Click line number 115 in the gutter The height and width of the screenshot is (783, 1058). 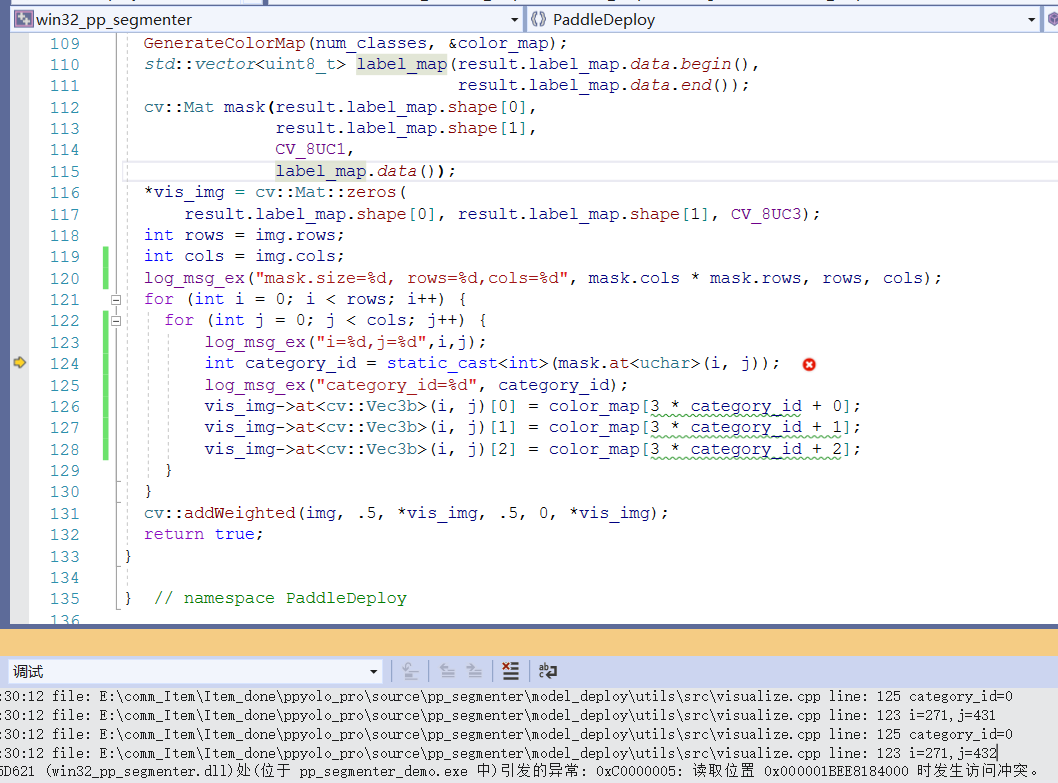[x=64, y=171]
